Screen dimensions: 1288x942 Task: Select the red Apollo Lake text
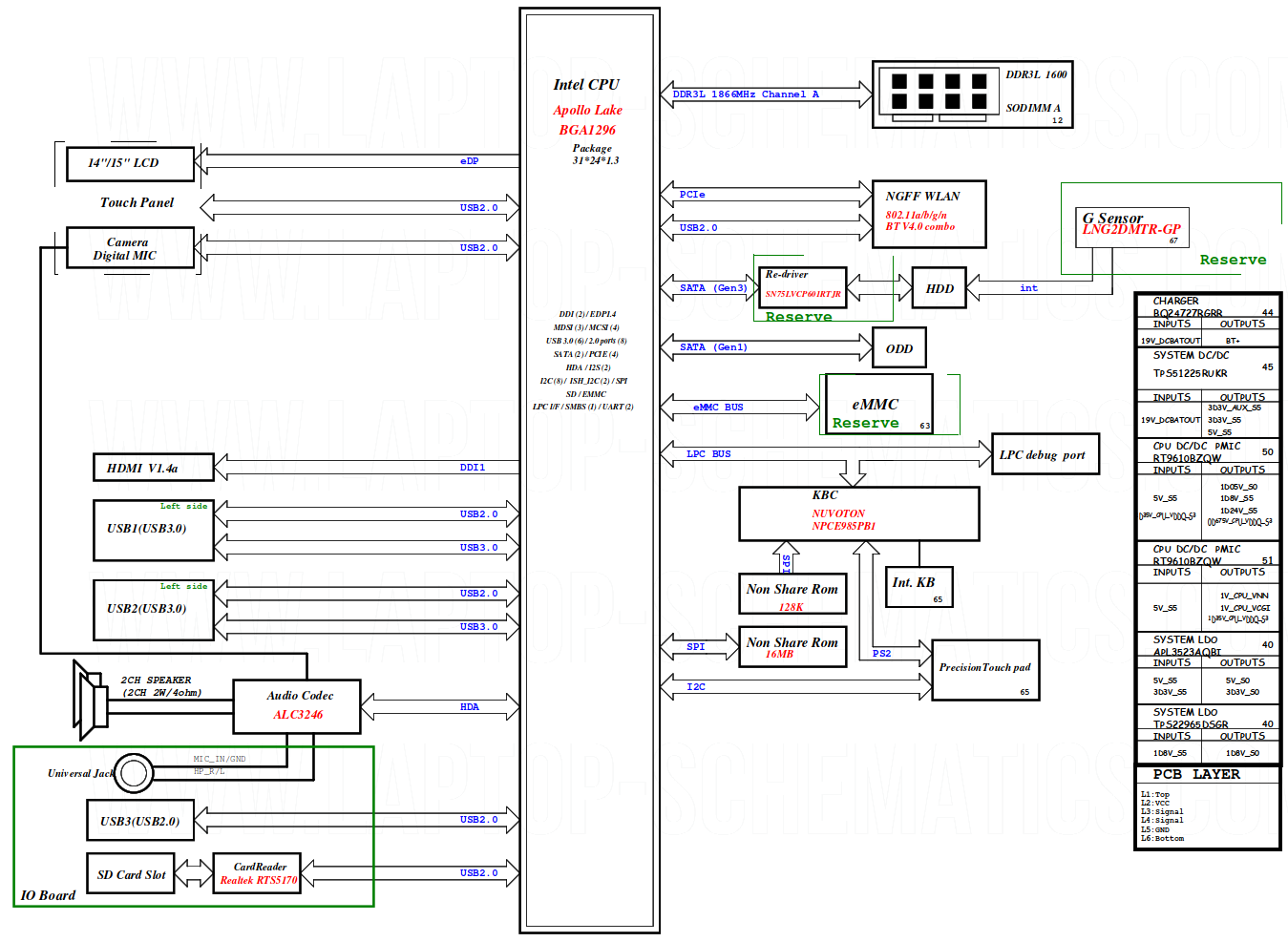coord(587,110)
